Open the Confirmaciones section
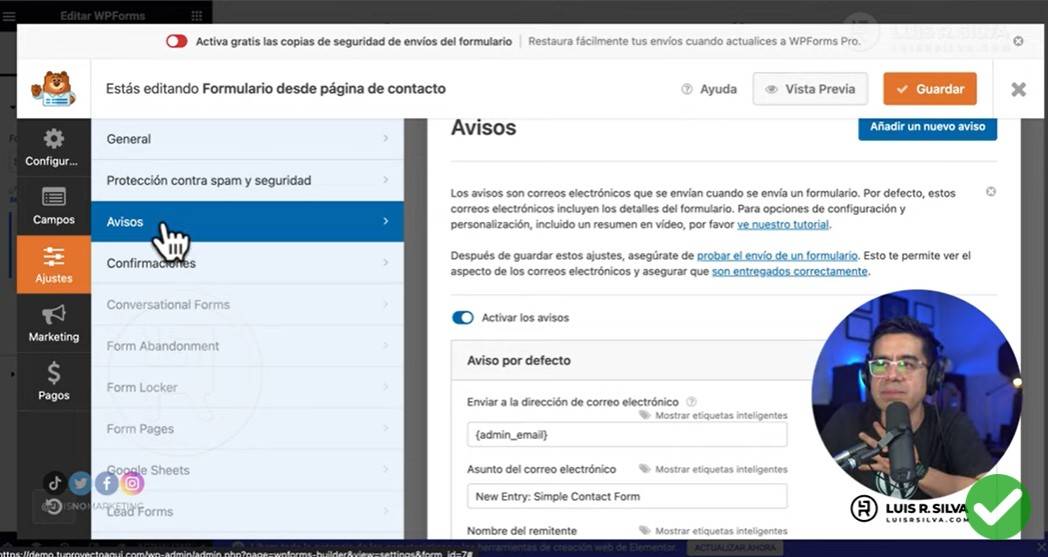 (x=247, y=263)
